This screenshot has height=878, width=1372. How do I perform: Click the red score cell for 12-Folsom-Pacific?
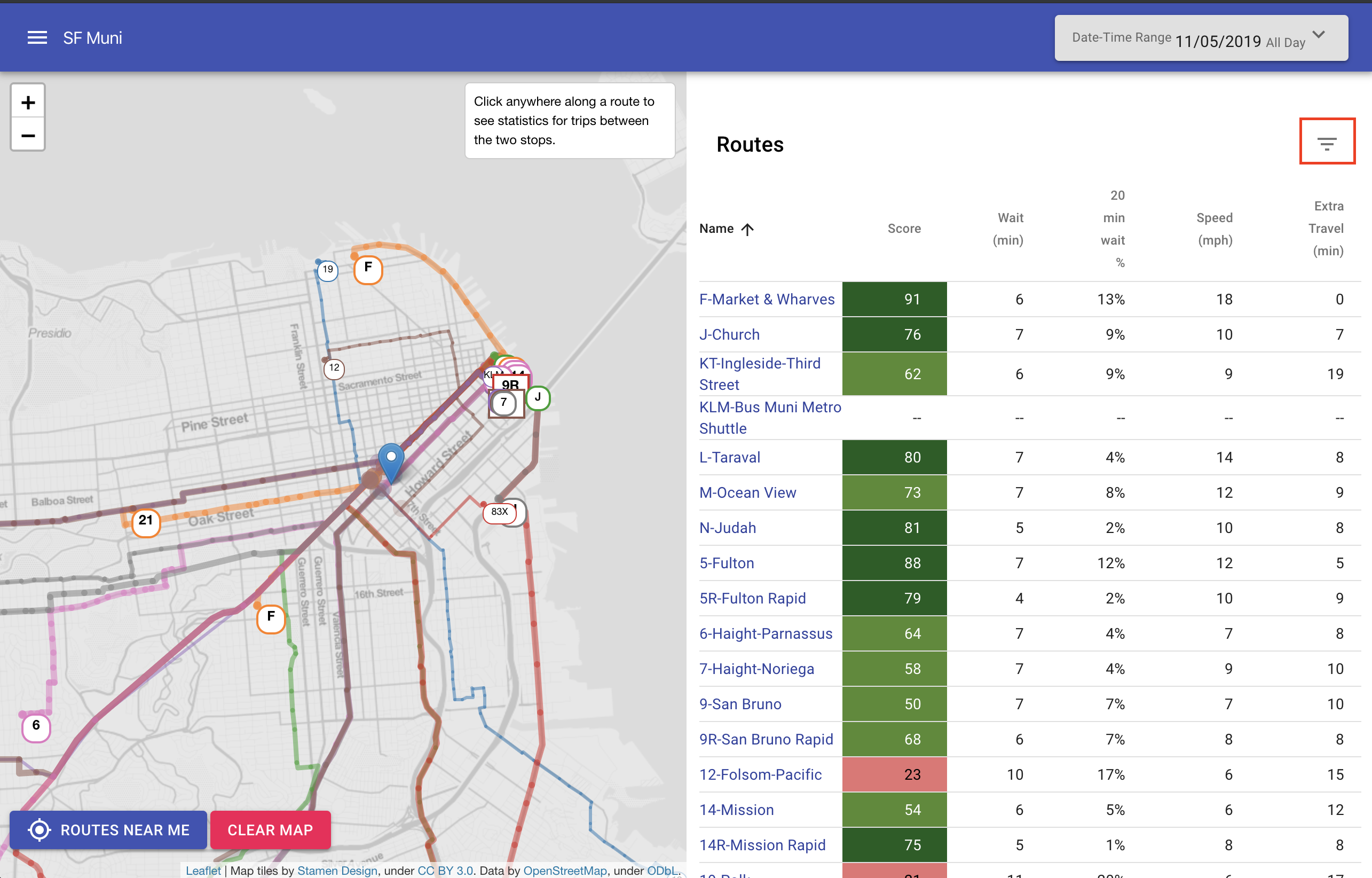point(894,774)
